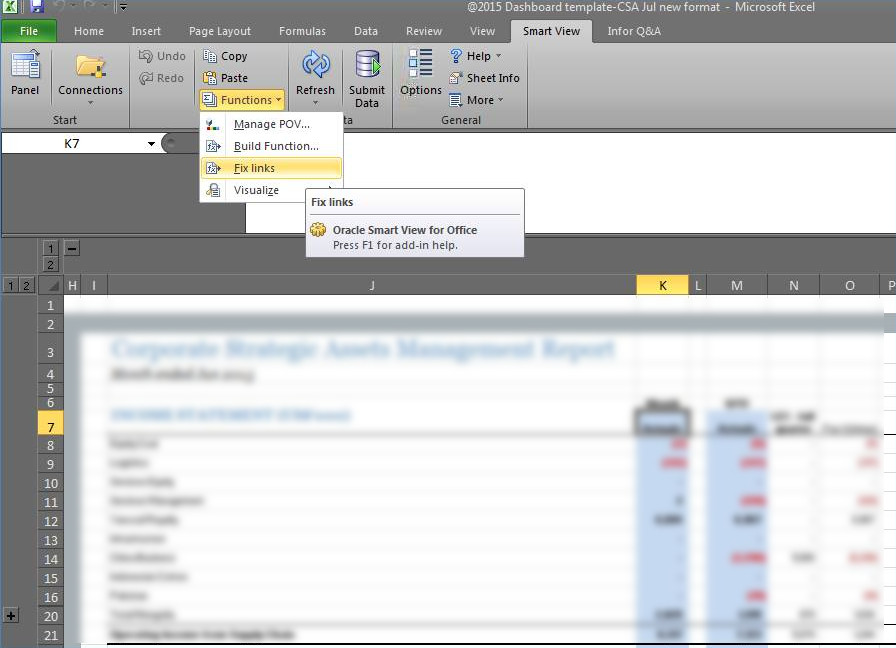Open the Functions dropdown
896x648 pixels.
pos(242,100)
